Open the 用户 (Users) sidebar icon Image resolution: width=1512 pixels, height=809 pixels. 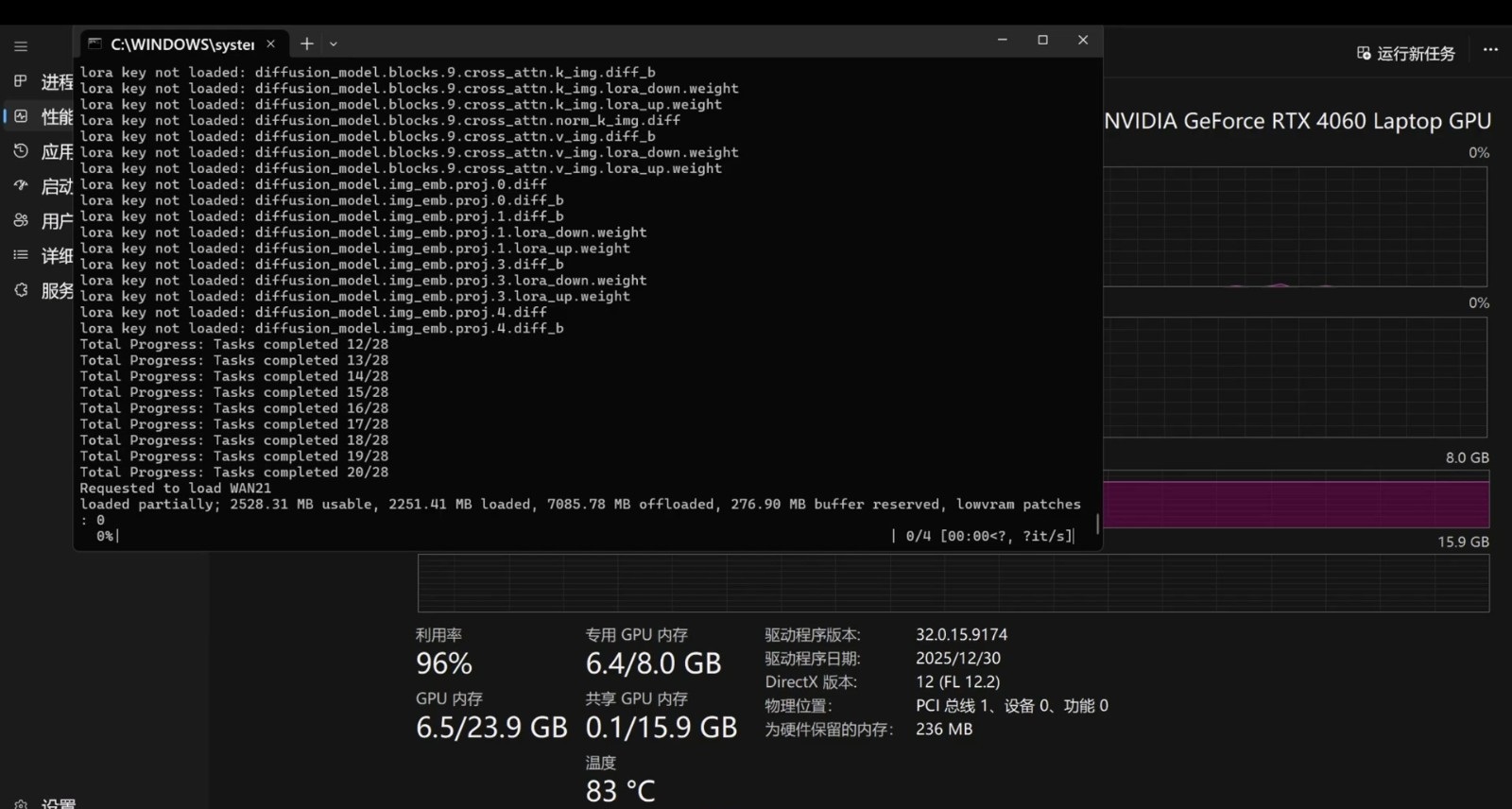point(21,220)
